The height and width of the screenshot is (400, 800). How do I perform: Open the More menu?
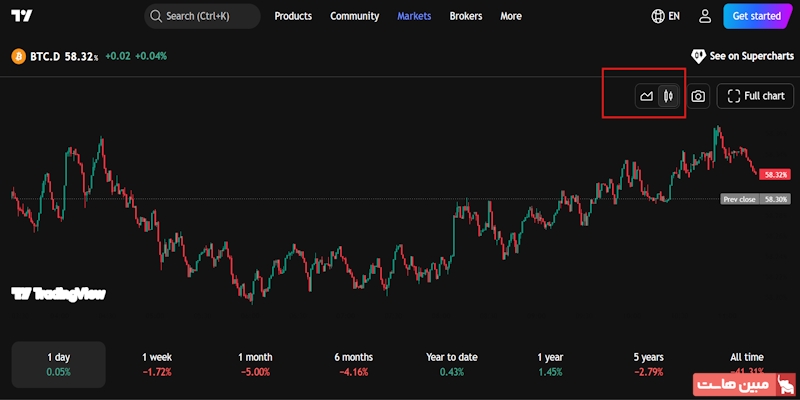click(x=511, y=16)
